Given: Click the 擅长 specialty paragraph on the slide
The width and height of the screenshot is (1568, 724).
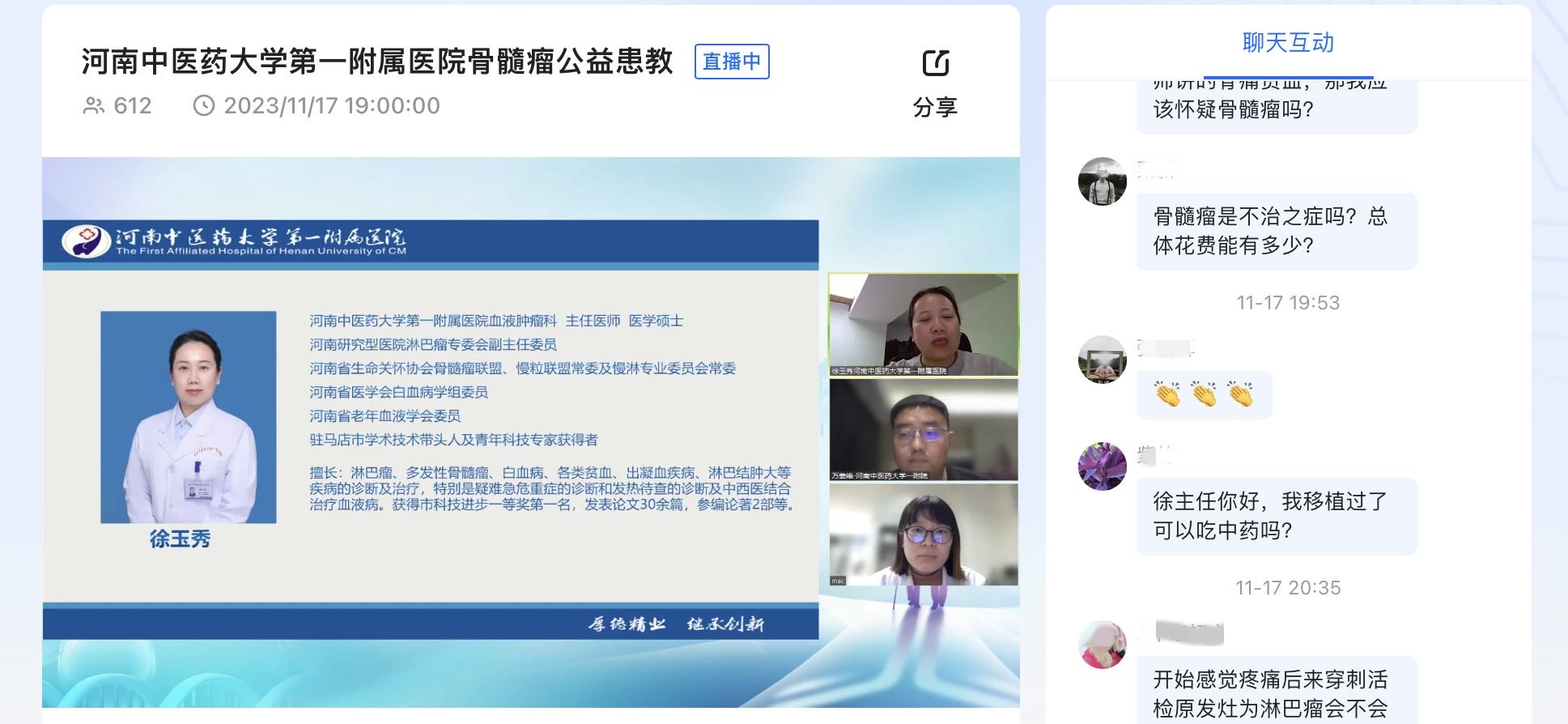Looking at the screenshot, I should coord(552,488).
